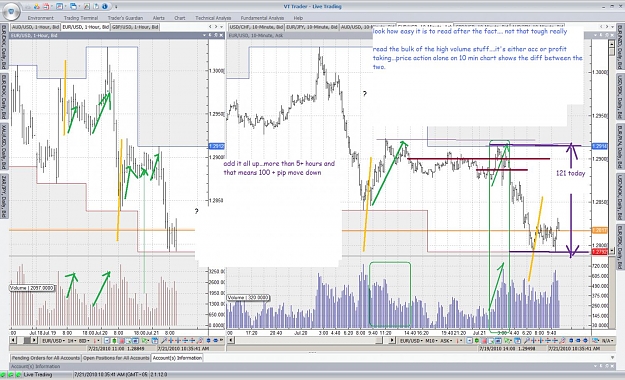Open the VT Trader round application button
This screenshot has height=380, width=625.
11,11
